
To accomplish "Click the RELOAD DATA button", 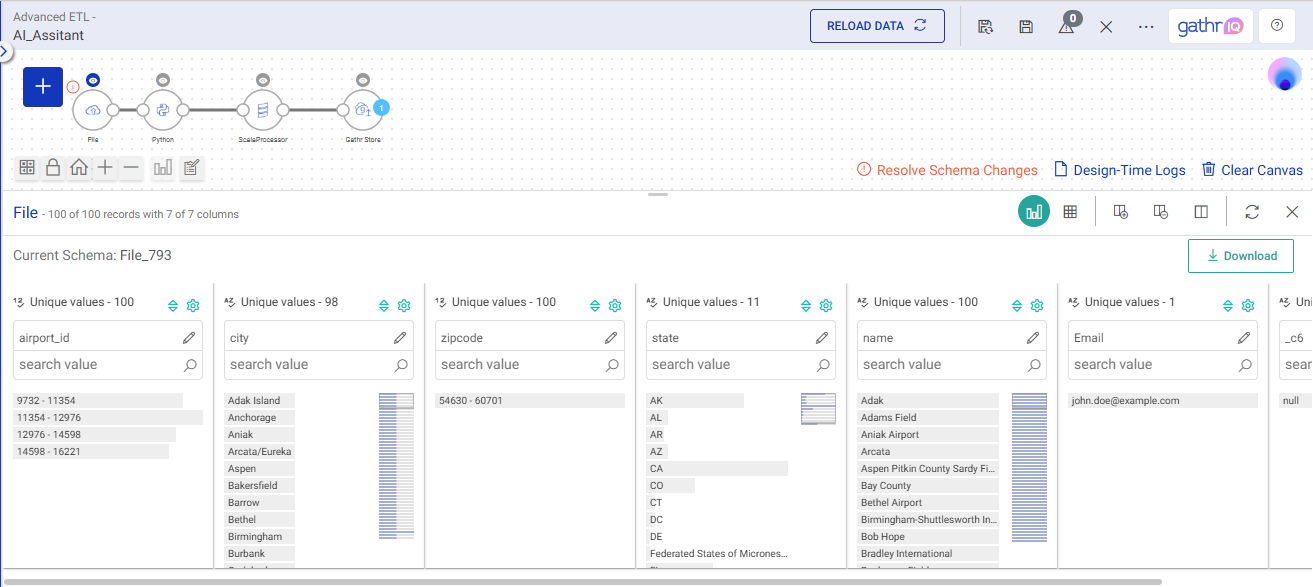I will pyautogui.click(x=877, y=26).
